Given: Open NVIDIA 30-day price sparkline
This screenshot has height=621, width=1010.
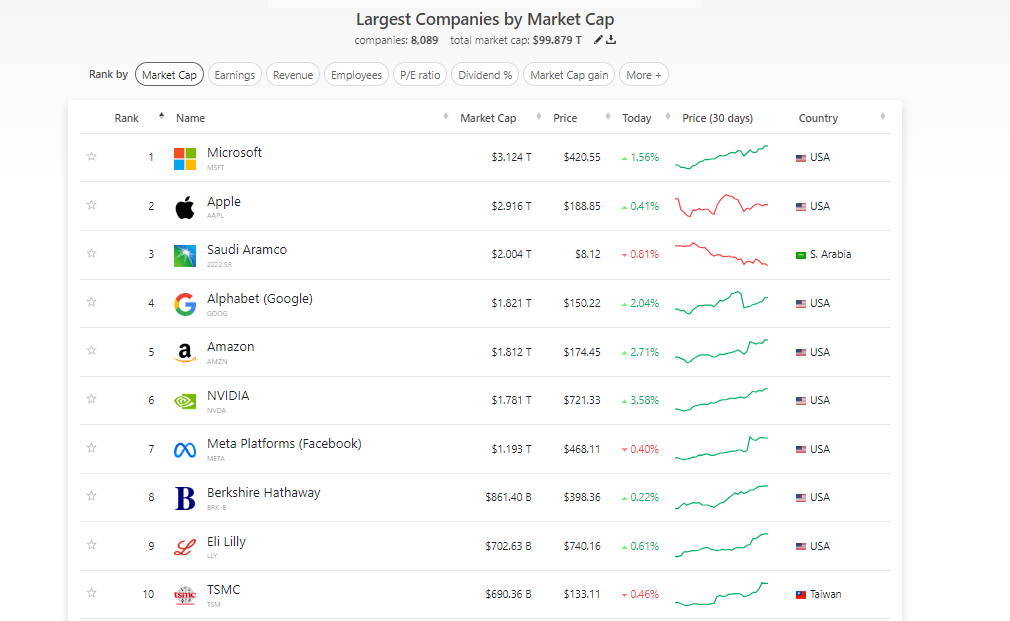Looking at the screenshot, I should tap(721, 399).
